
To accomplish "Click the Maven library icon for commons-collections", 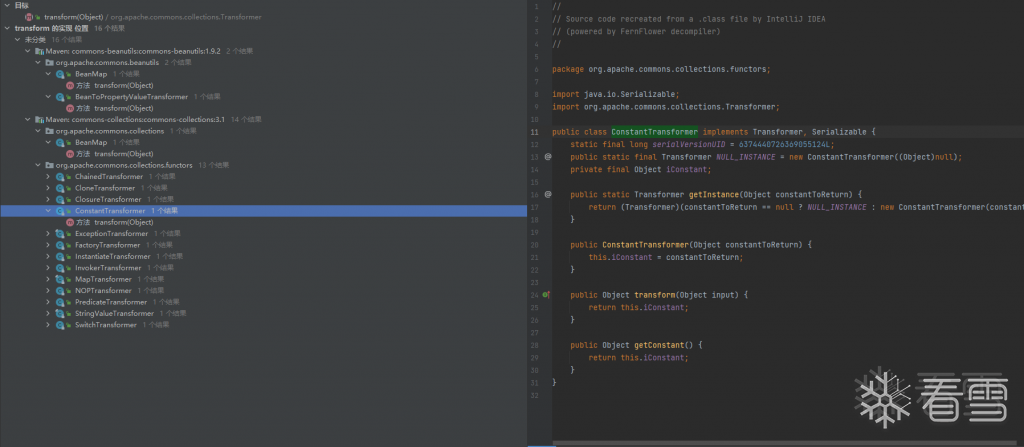I will point(39,120).
